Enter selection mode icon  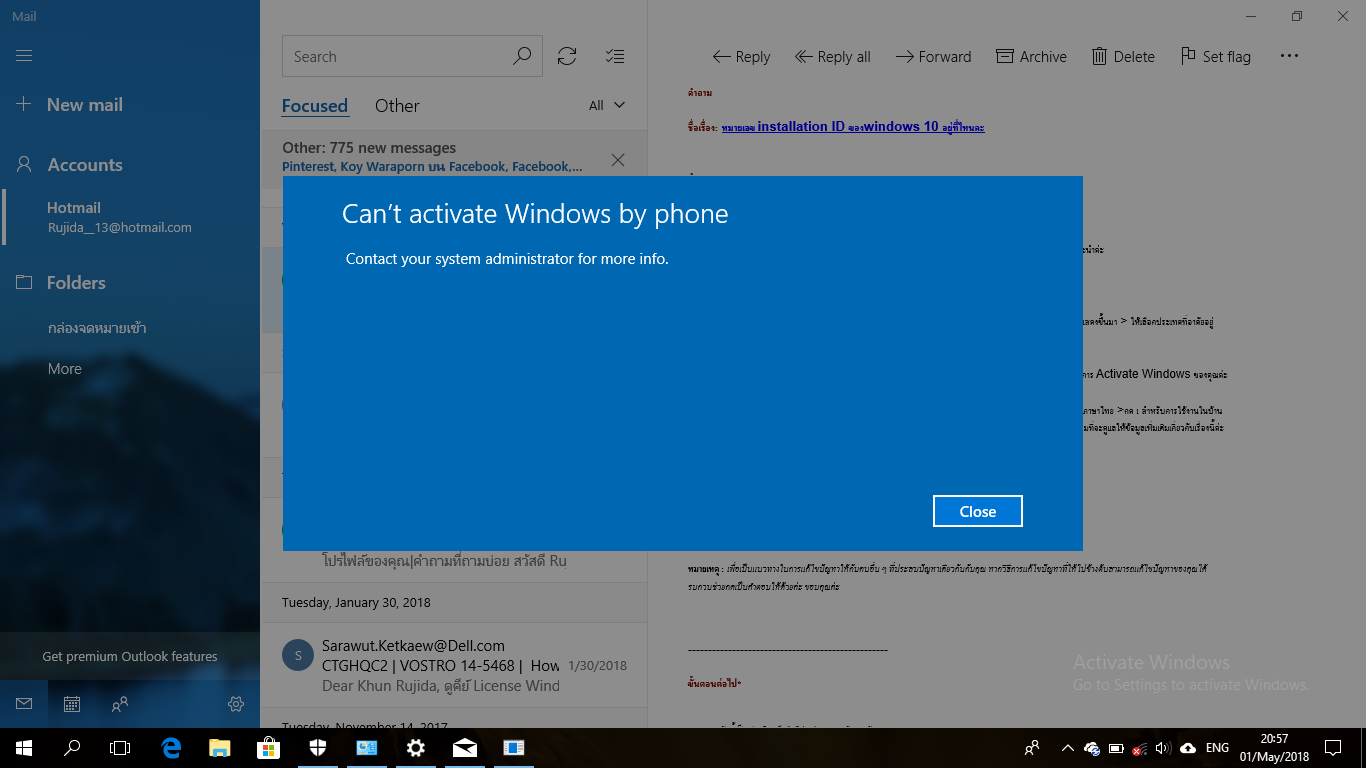tap(615, 57)
